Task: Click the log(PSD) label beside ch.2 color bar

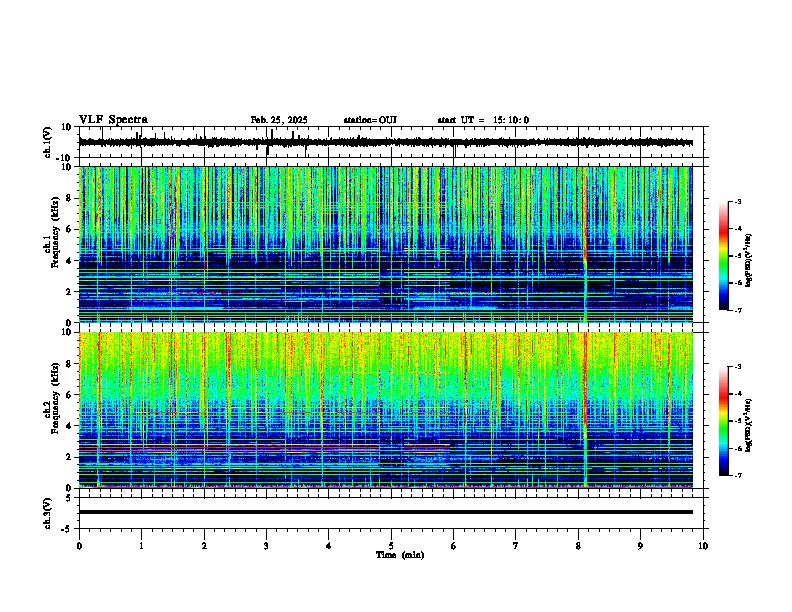Action: [748, 426]
